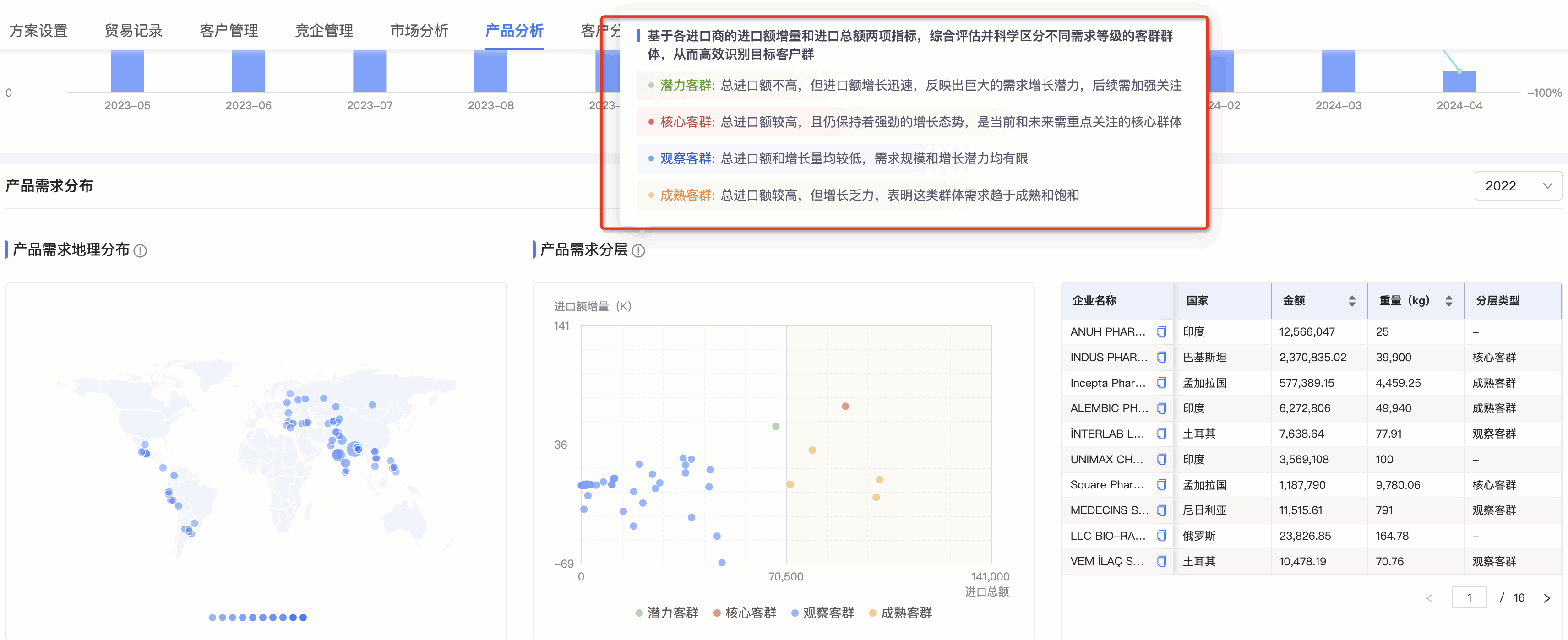Click info icon beside 产品需求地理分布
The height and width of the screenshot is (640, 1568).
[140, 251]
